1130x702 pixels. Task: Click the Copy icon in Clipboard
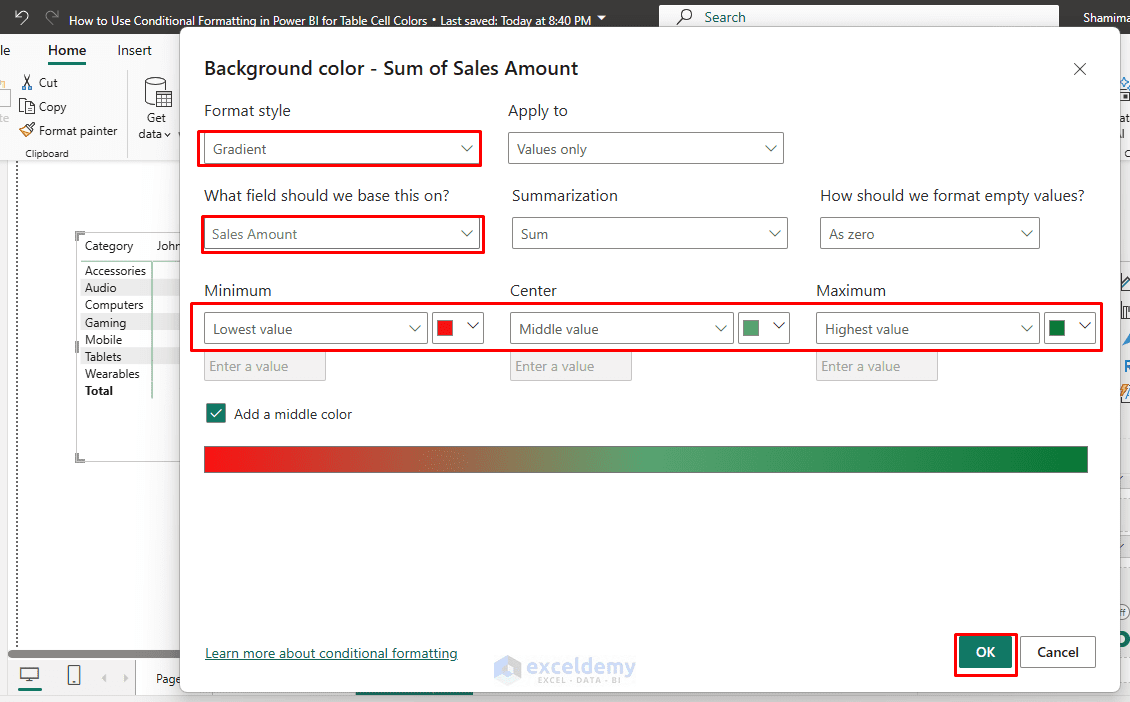tap(27, 107)
